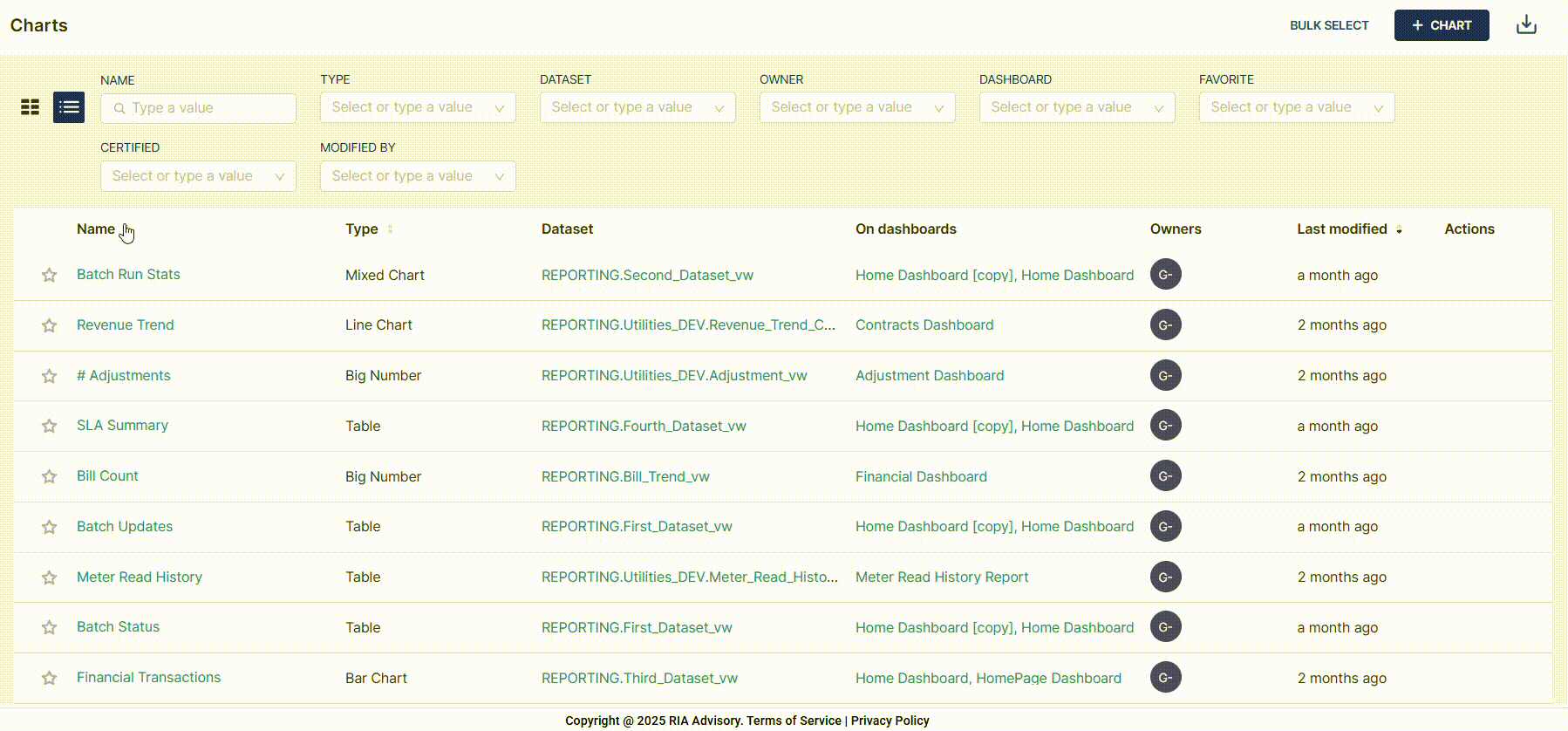Open the Meter Read History chart link
The height and width of the screenshot is (731, 1568).
click(140, 577)
